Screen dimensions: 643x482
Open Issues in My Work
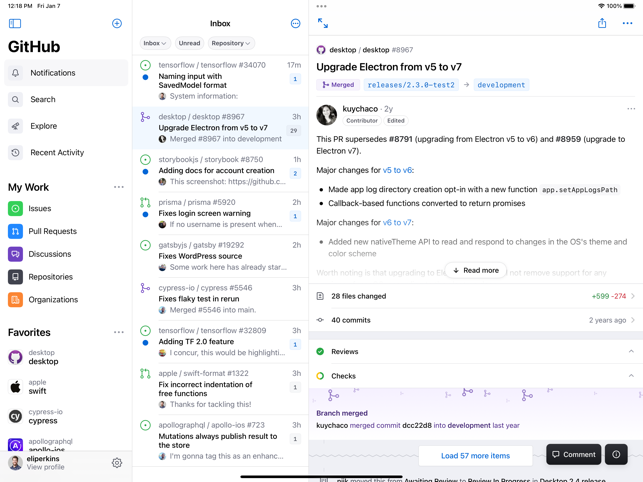[66, 208]
